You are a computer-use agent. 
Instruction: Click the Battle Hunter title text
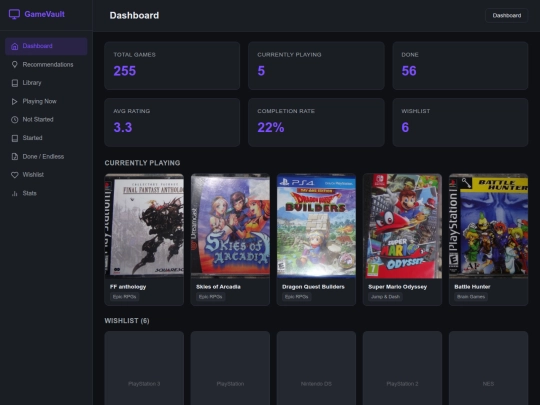(472, 287)
